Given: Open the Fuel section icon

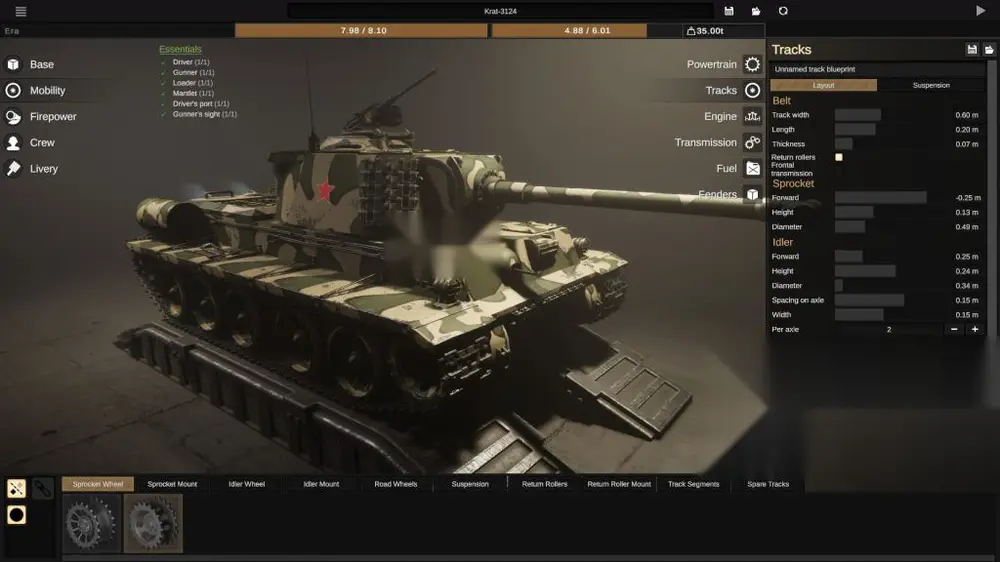Looking at the screenshot, I should [753, 168].
